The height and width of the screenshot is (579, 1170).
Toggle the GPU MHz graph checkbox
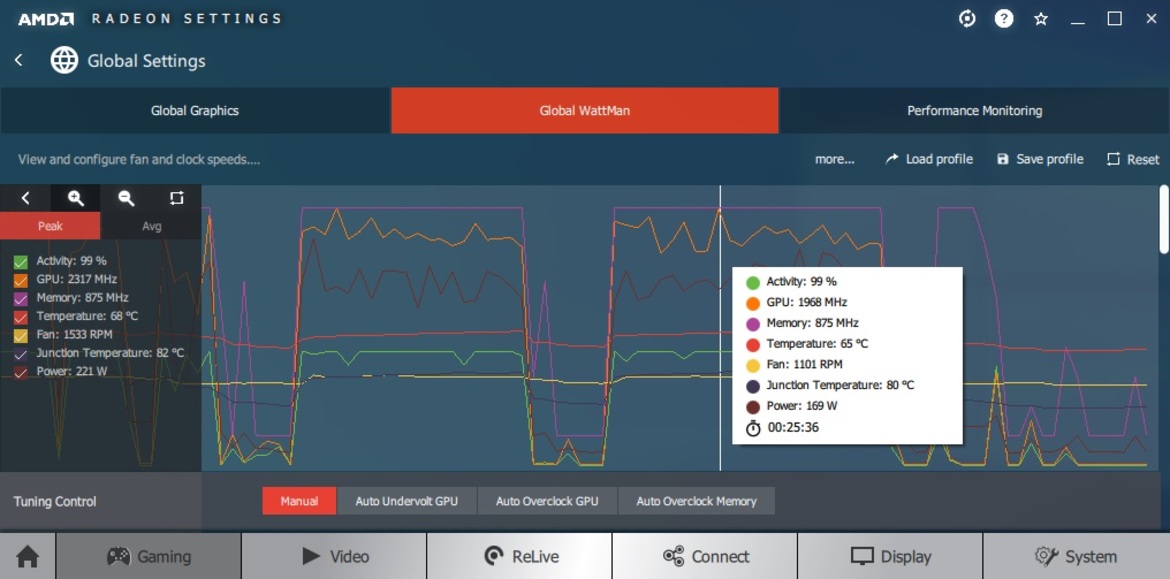(x=21, y=281)
